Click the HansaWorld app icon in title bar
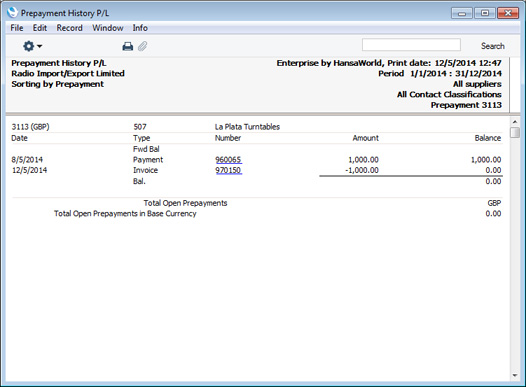This screenshot has height=387, width=526. [x=12, y=12]
